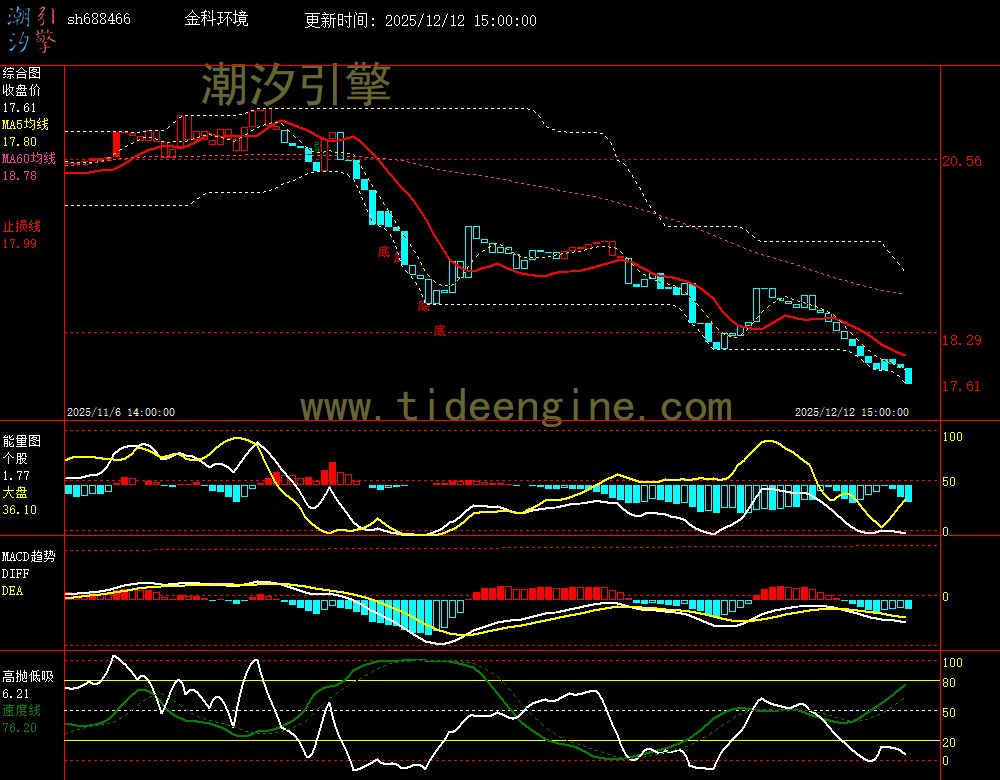1000x780 pixels.
Task: Select the MACD趋势 indicator panel
Action: click(28, 556)
